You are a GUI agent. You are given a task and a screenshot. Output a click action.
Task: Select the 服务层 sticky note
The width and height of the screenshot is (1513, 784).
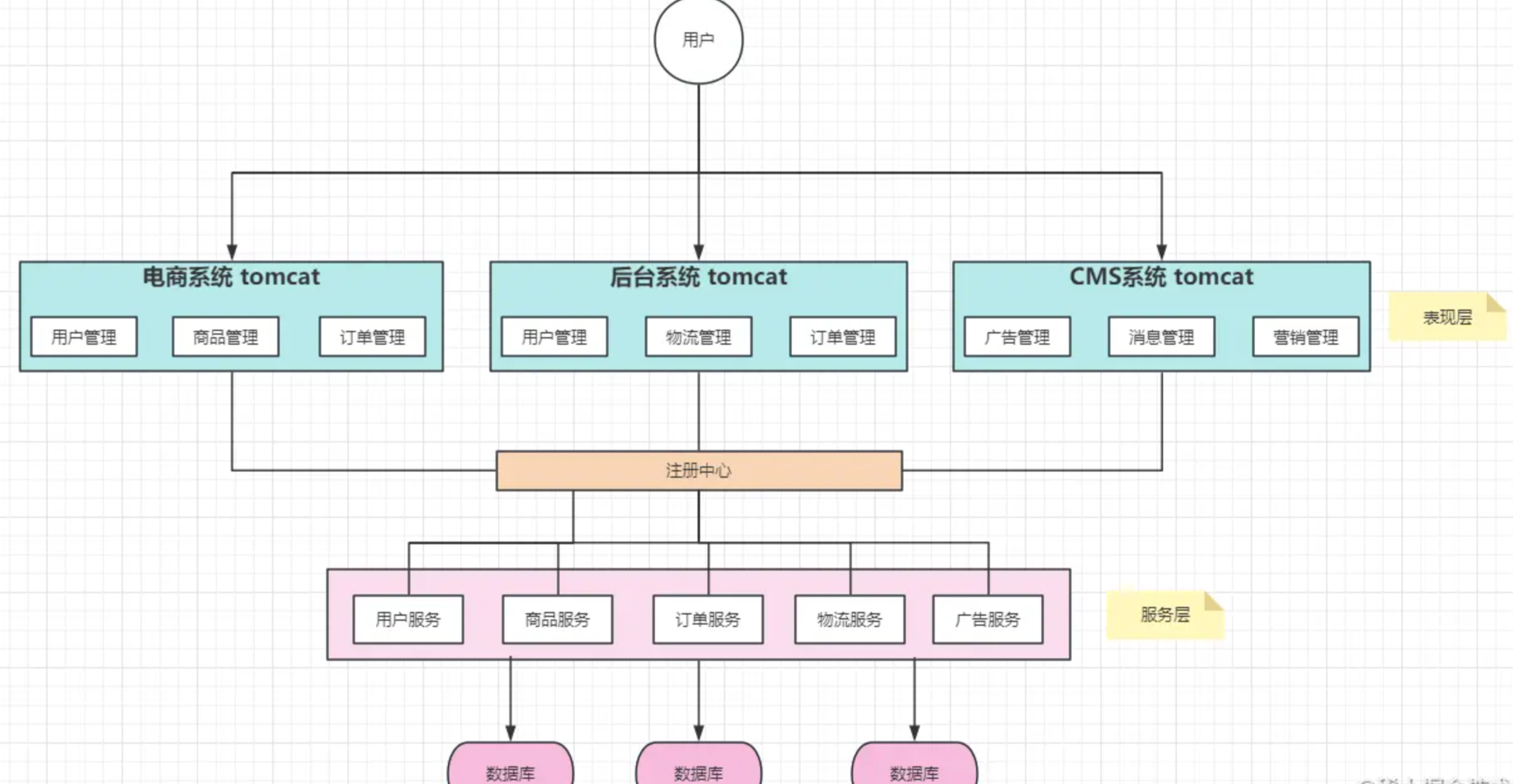point(1165,615)
